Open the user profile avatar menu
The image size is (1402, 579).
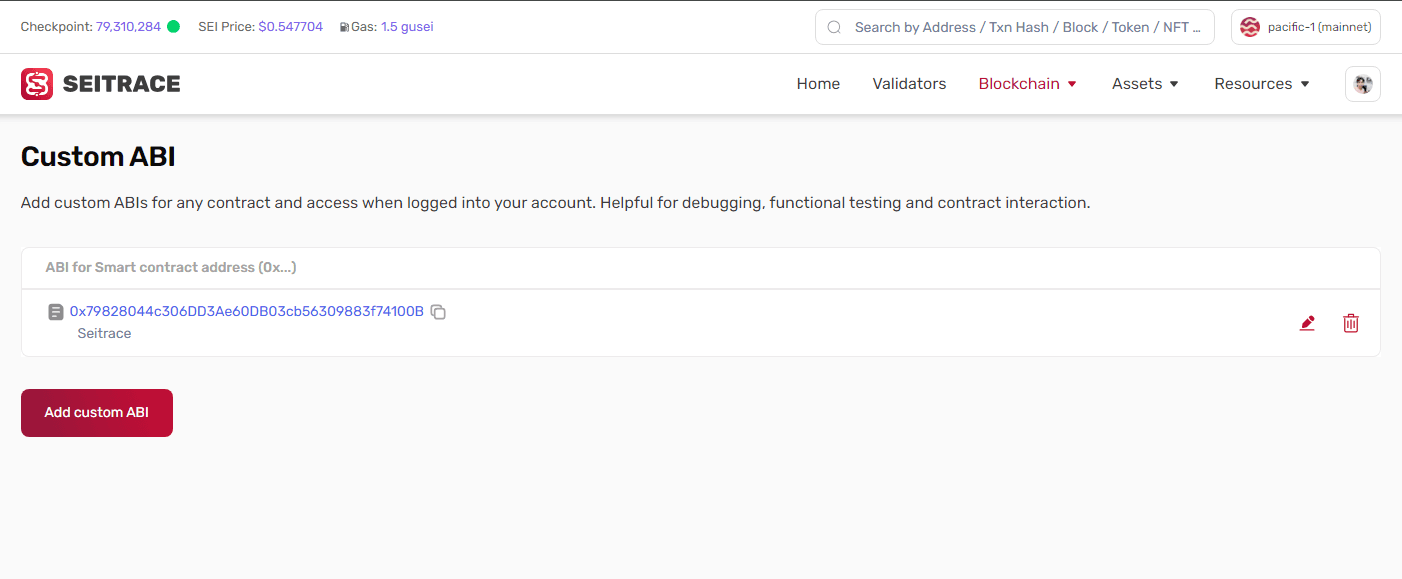1362,84
